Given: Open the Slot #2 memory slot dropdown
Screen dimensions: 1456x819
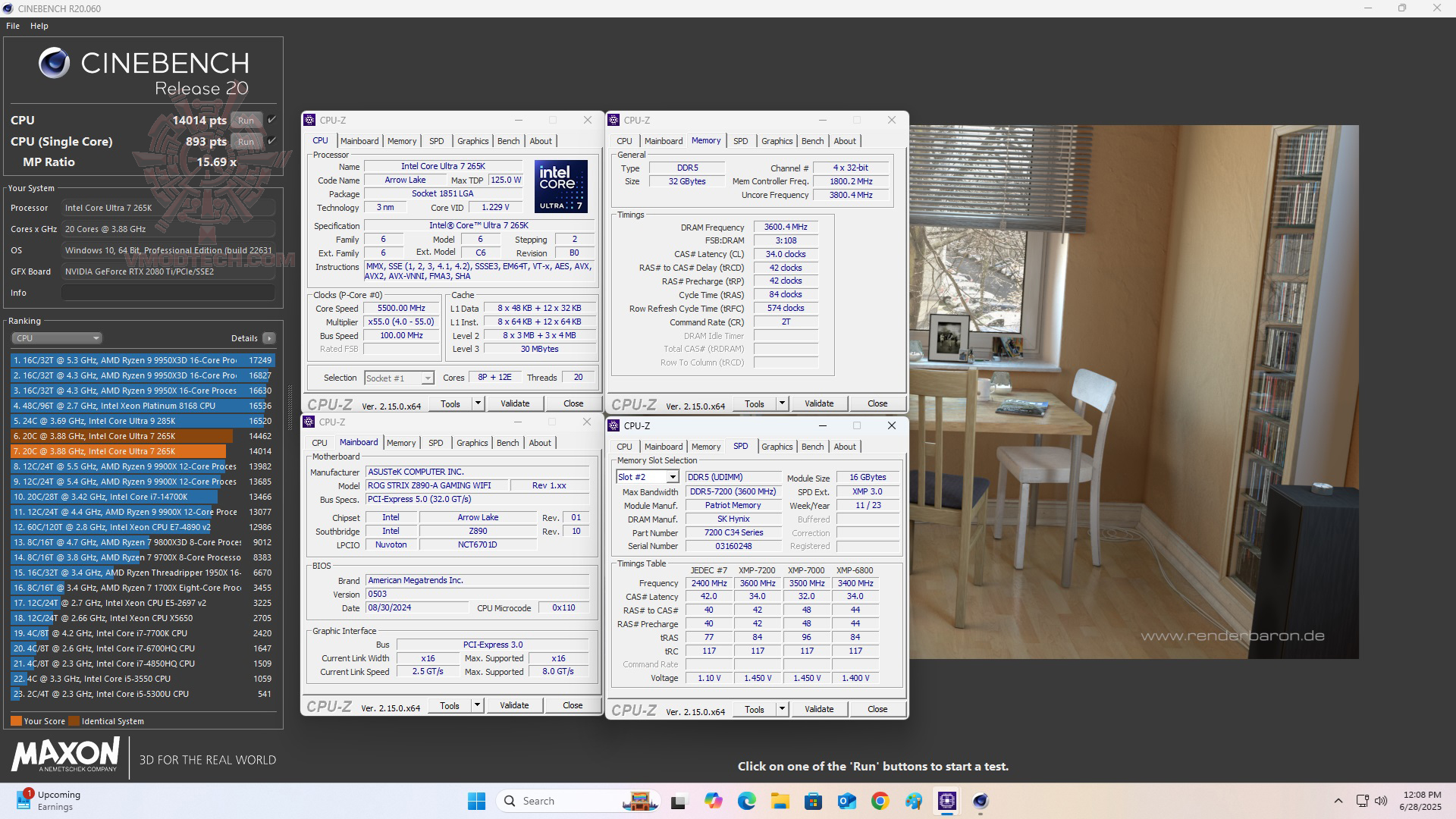Looking at the screenshot, I should tap(672, 476).
